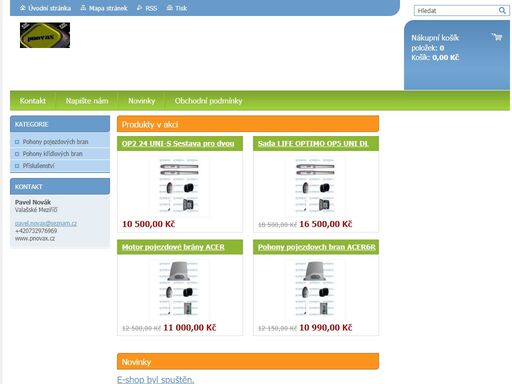The width and height of the screenshot is (512, 384).
Task: Click the bullet icon before Příslušenství
Action: [x=17, y=166]
